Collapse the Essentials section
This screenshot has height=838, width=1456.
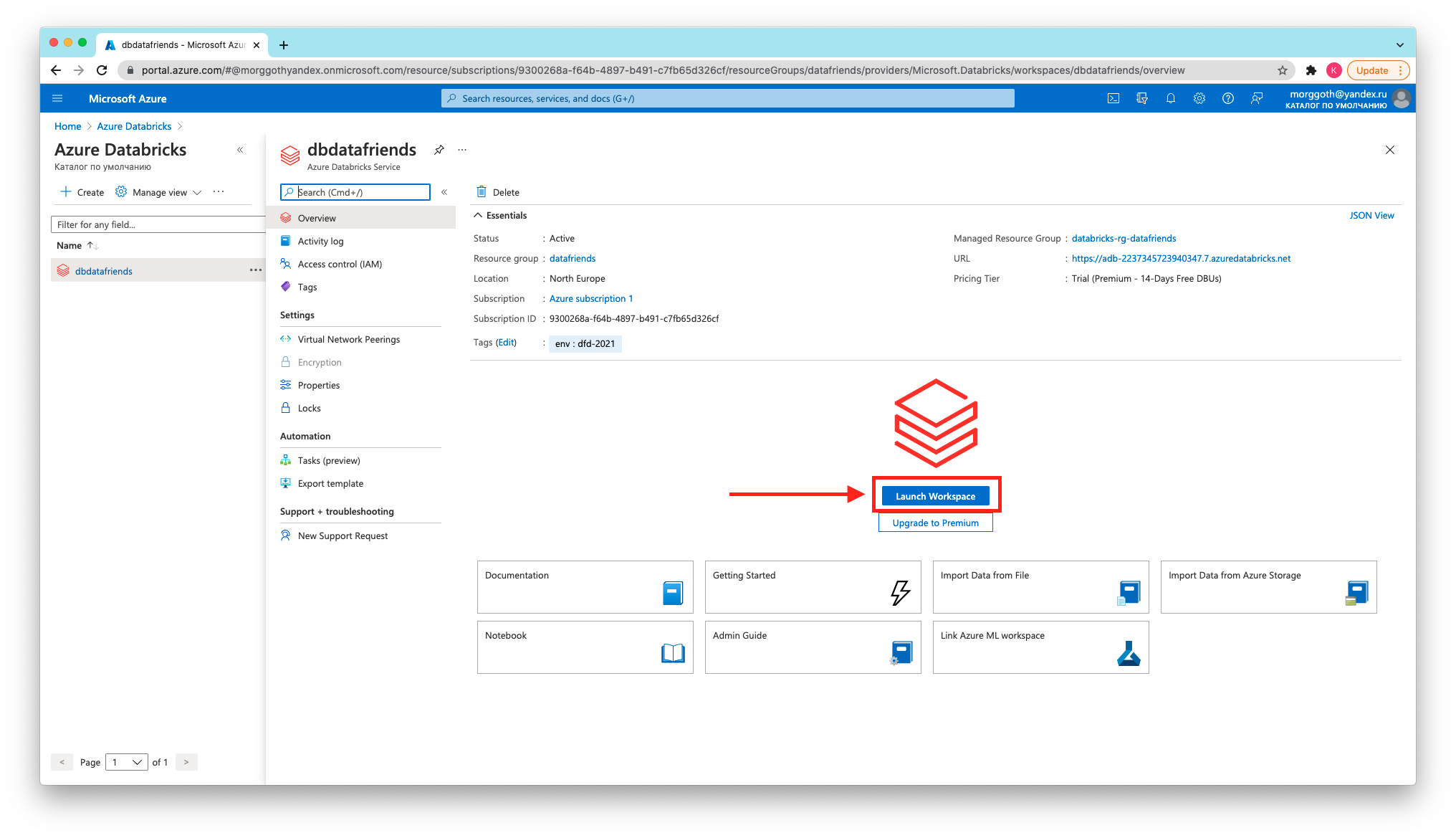coord(500,215)
